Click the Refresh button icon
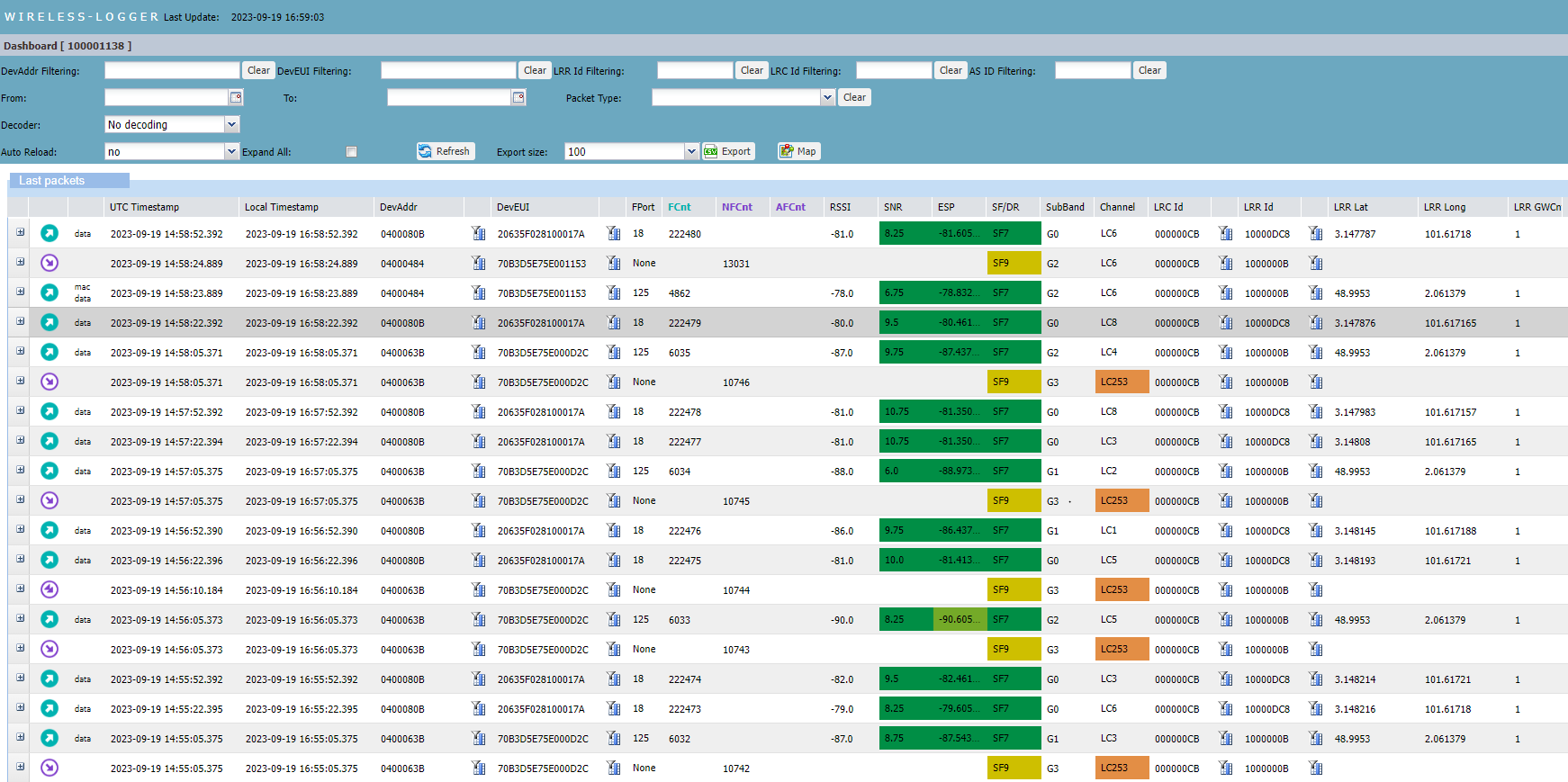This screenshot has width=1568, height=782. (425, 151)
